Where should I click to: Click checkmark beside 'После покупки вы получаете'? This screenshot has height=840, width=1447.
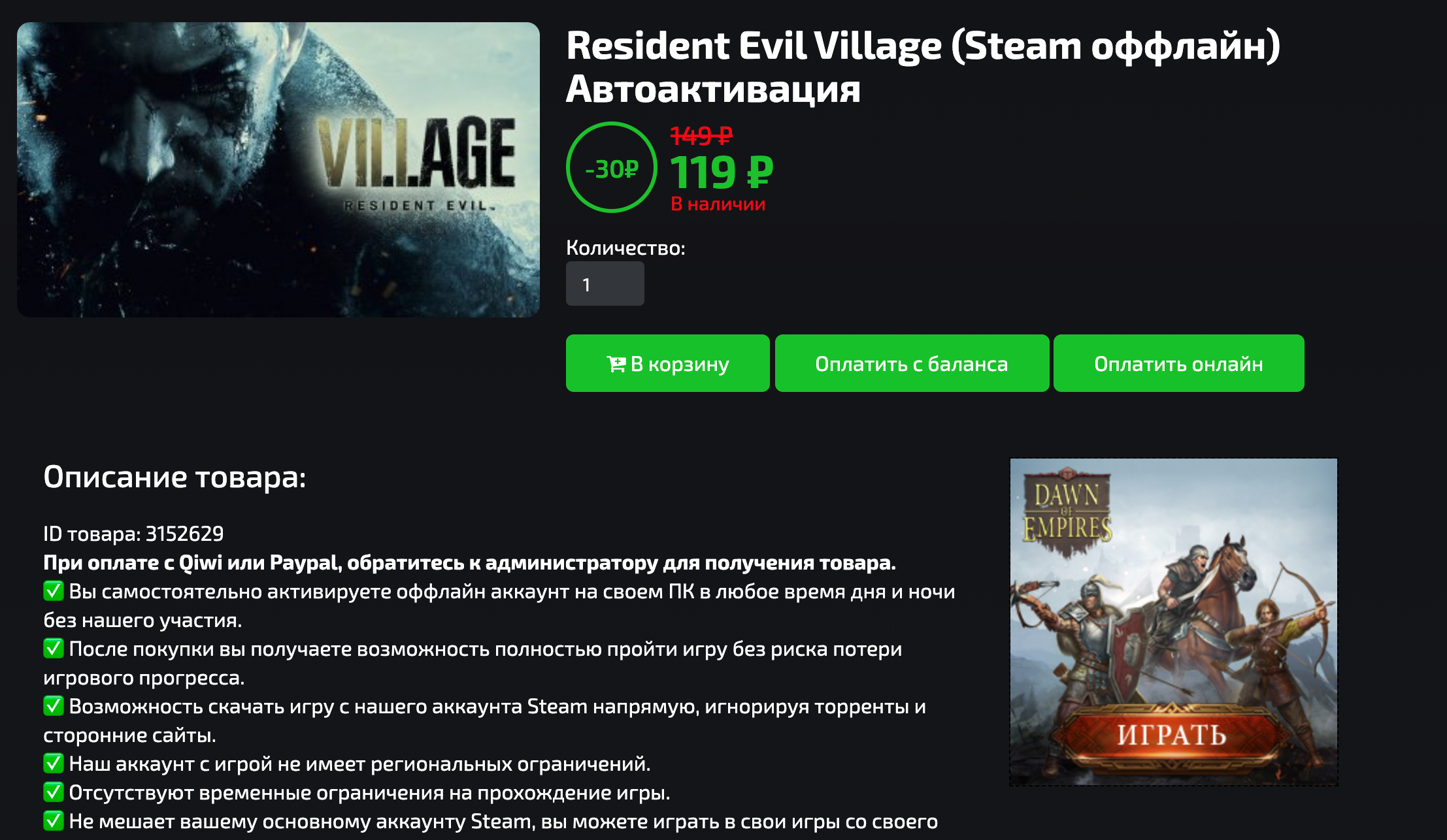tap(54, 649)
